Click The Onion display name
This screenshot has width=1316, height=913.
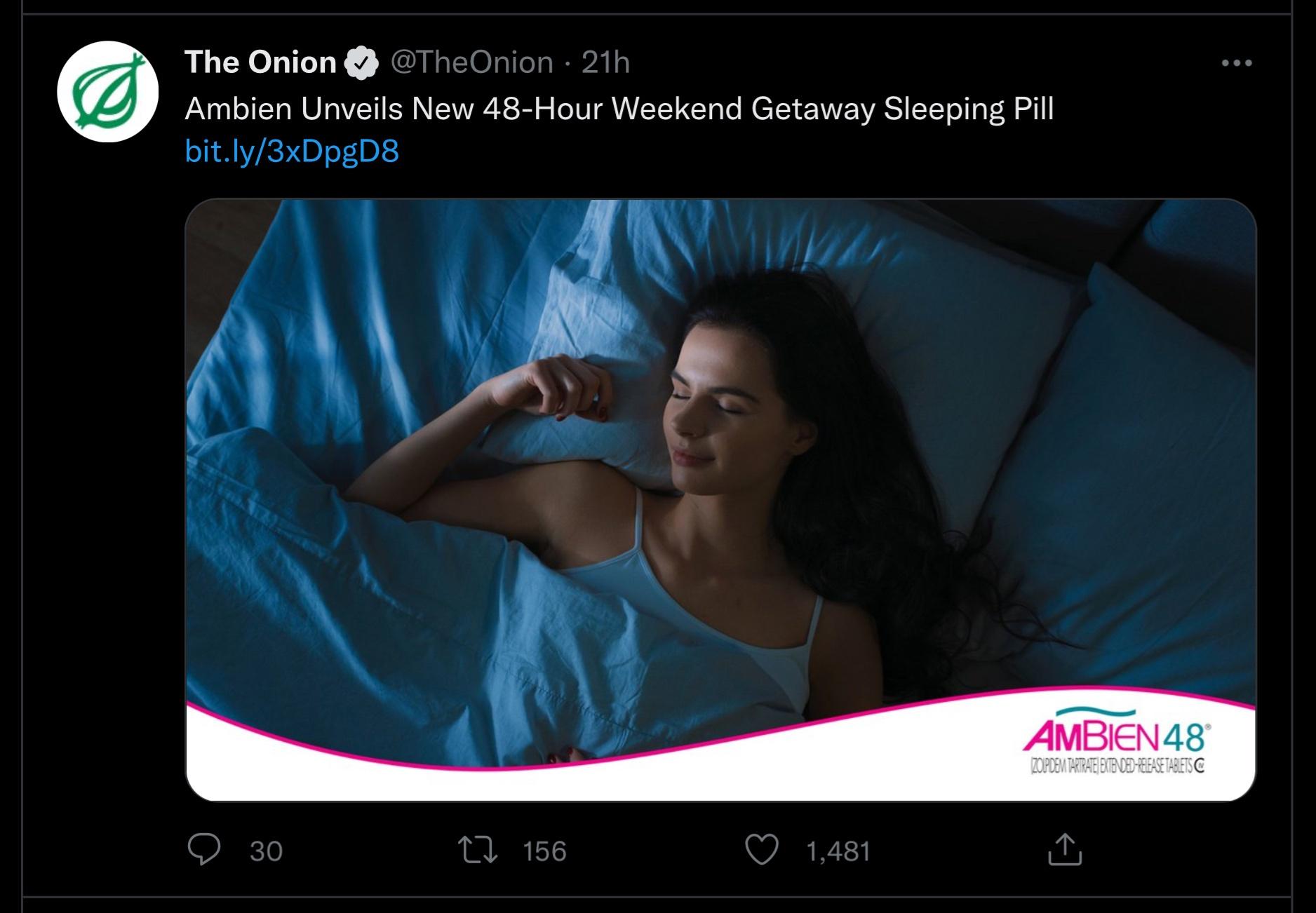click(x=260, y=62)
